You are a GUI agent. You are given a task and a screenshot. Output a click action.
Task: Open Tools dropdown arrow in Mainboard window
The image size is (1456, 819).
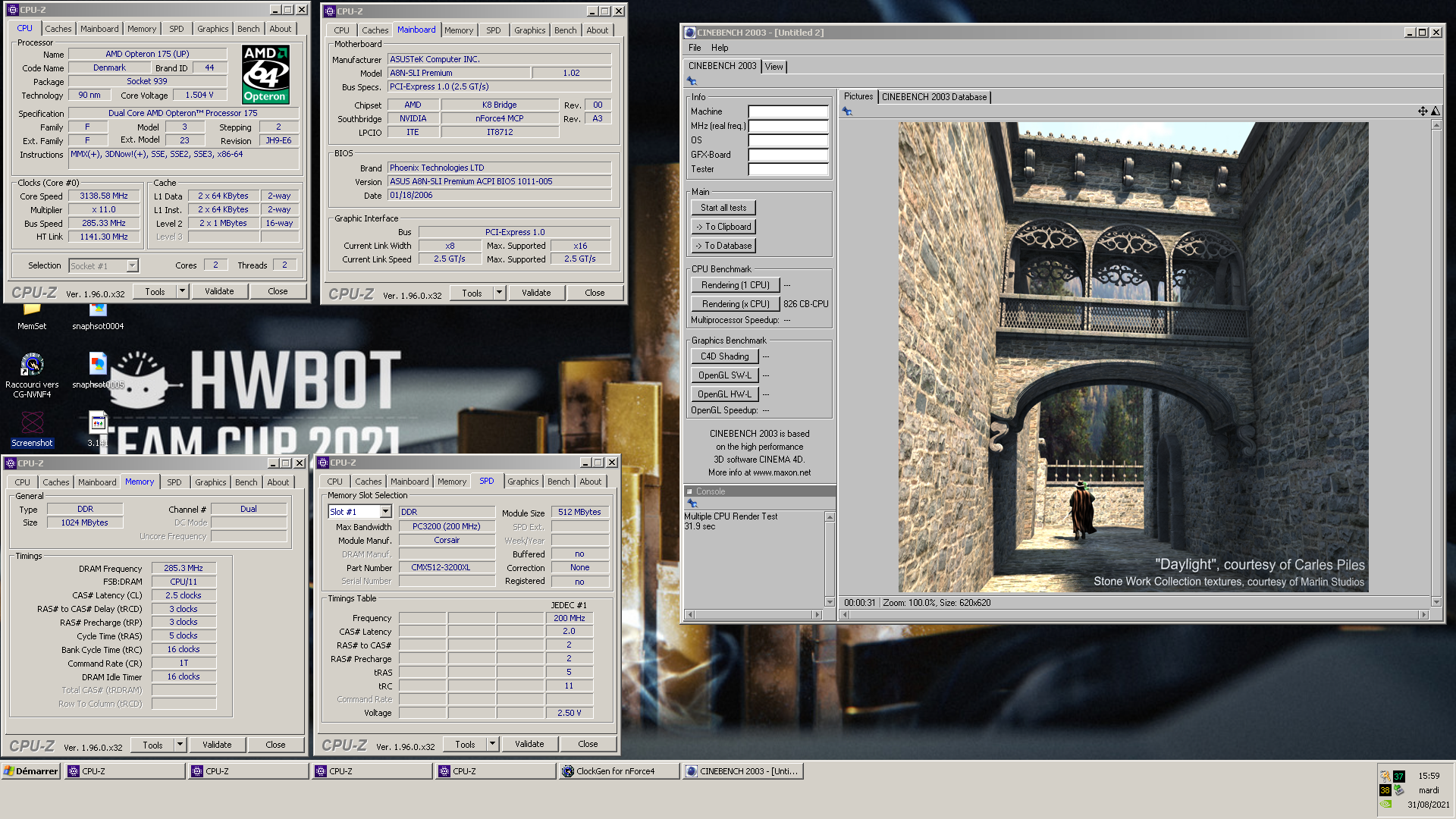pyautogui.click(x=499, y=293)
